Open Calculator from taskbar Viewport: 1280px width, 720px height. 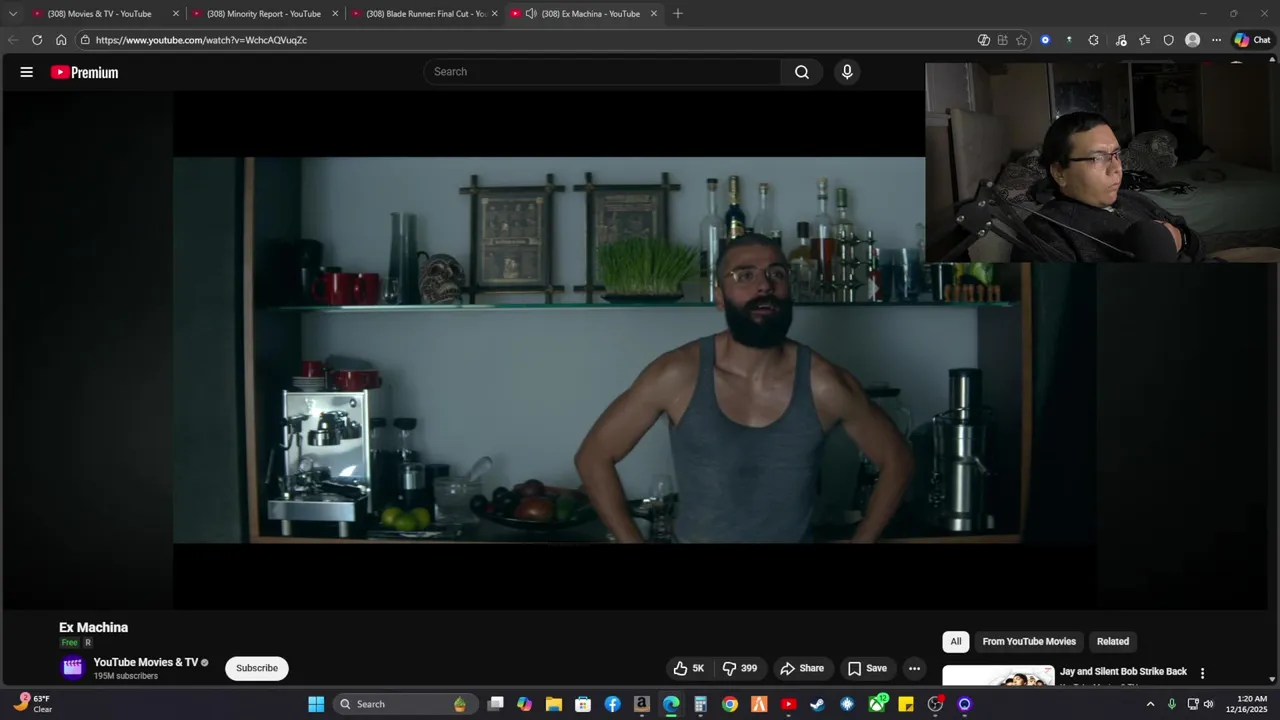click(700, 704)
